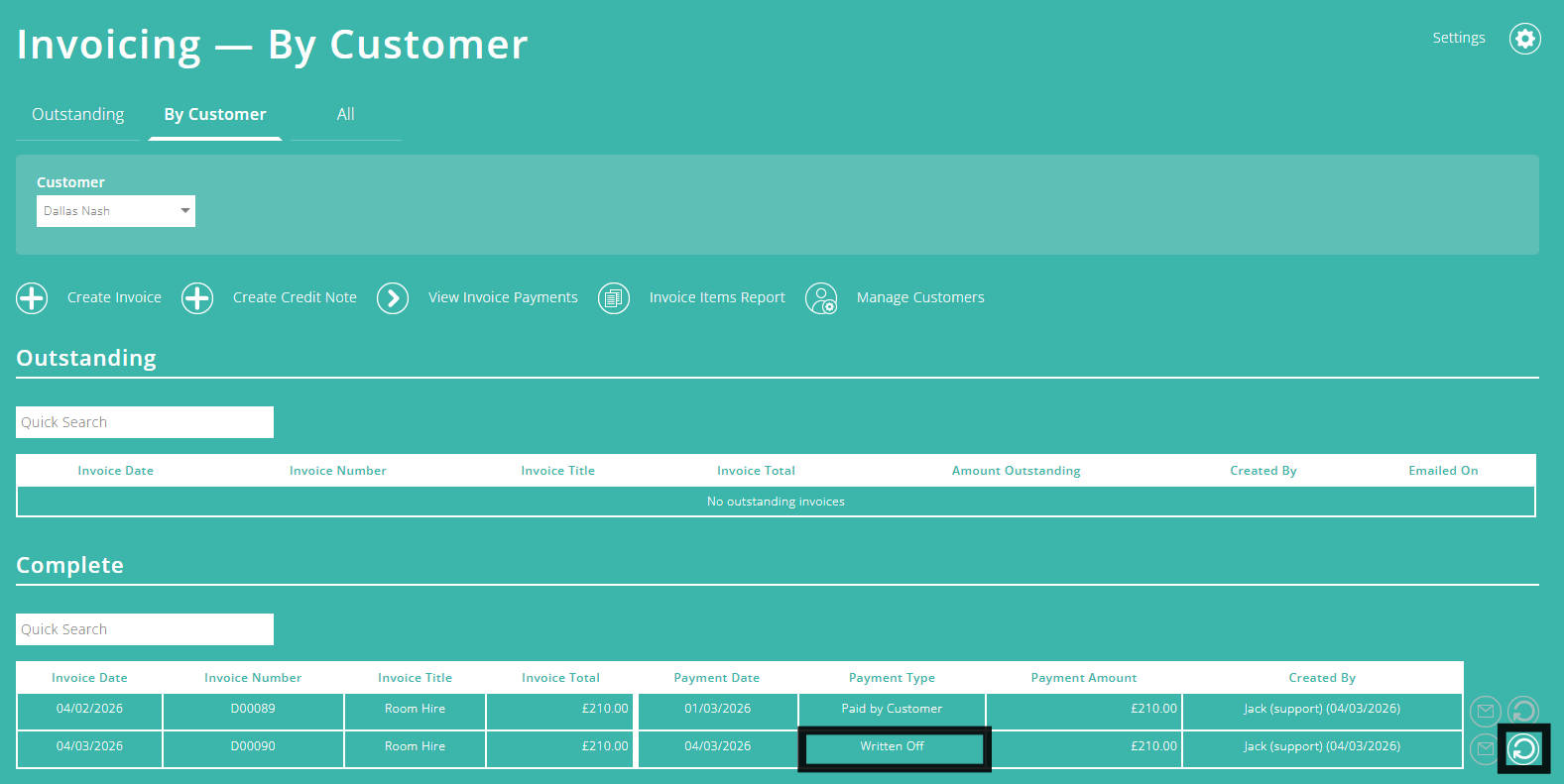
Task: Click the Manage Customers person icon
Action: [821, 297]
